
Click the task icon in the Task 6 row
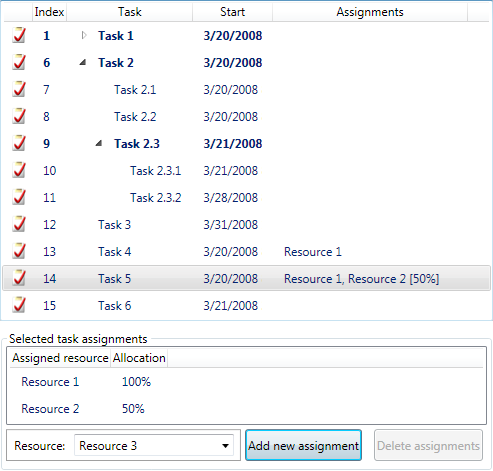[x=19, y=305]
